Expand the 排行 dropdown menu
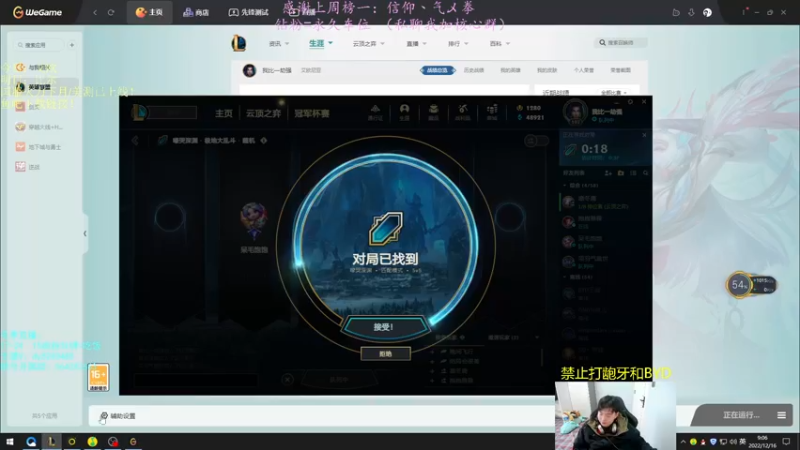The height and width of the screenshot is (450, 800). [x=458, y=44]
